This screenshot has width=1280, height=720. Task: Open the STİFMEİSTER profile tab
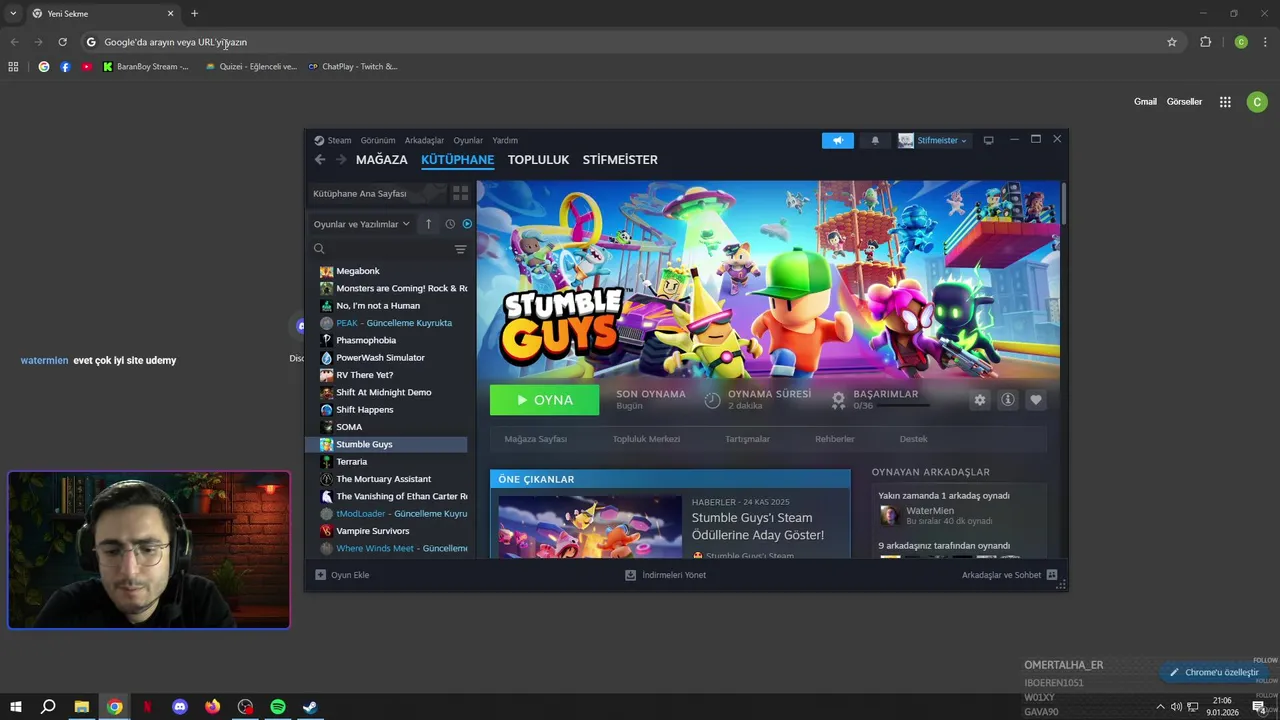click(x=620, y=159)
